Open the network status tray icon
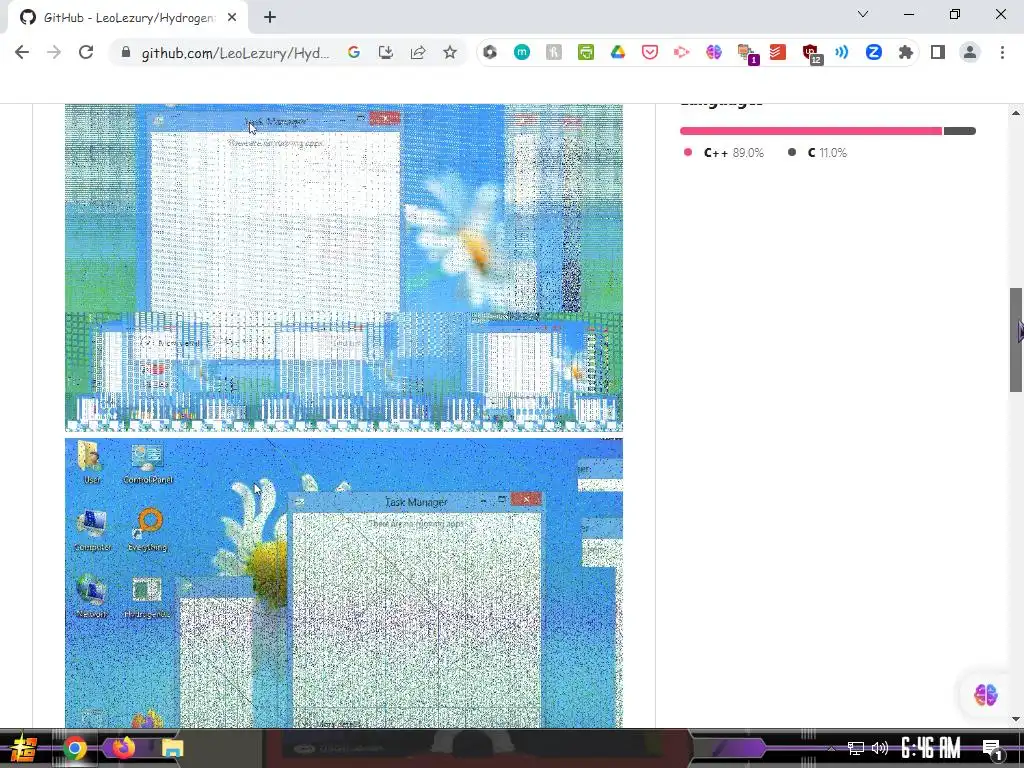This screenshot has height=768, width=1024. [856, 748]
